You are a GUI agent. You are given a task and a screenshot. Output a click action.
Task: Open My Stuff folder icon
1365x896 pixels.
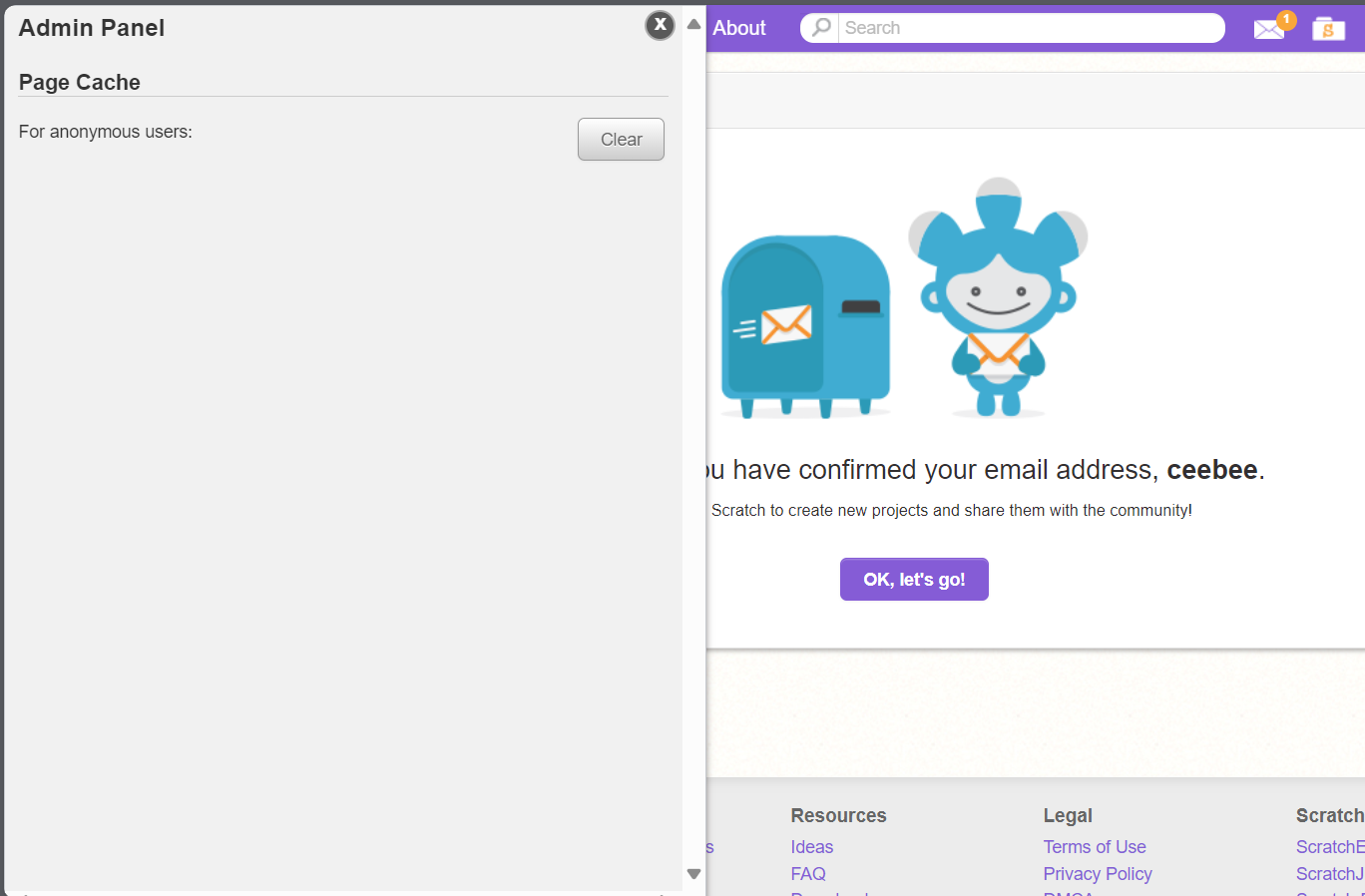1328,29
